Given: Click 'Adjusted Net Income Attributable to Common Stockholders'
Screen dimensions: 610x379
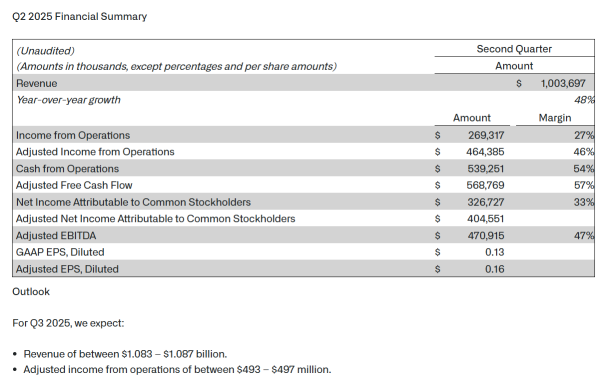Looking at the screenshot, I should point(155,219).
